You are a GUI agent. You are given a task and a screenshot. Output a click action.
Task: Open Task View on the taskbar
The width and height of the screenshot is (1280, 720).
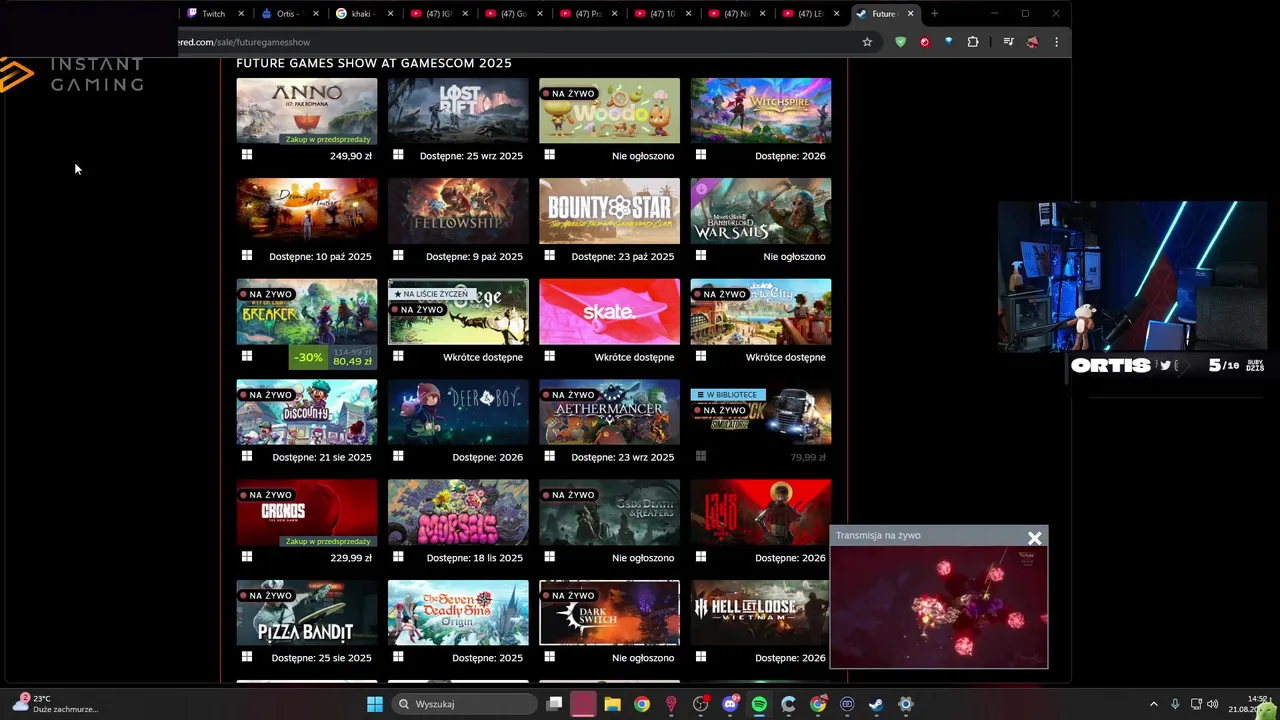[x=554, y=704]
